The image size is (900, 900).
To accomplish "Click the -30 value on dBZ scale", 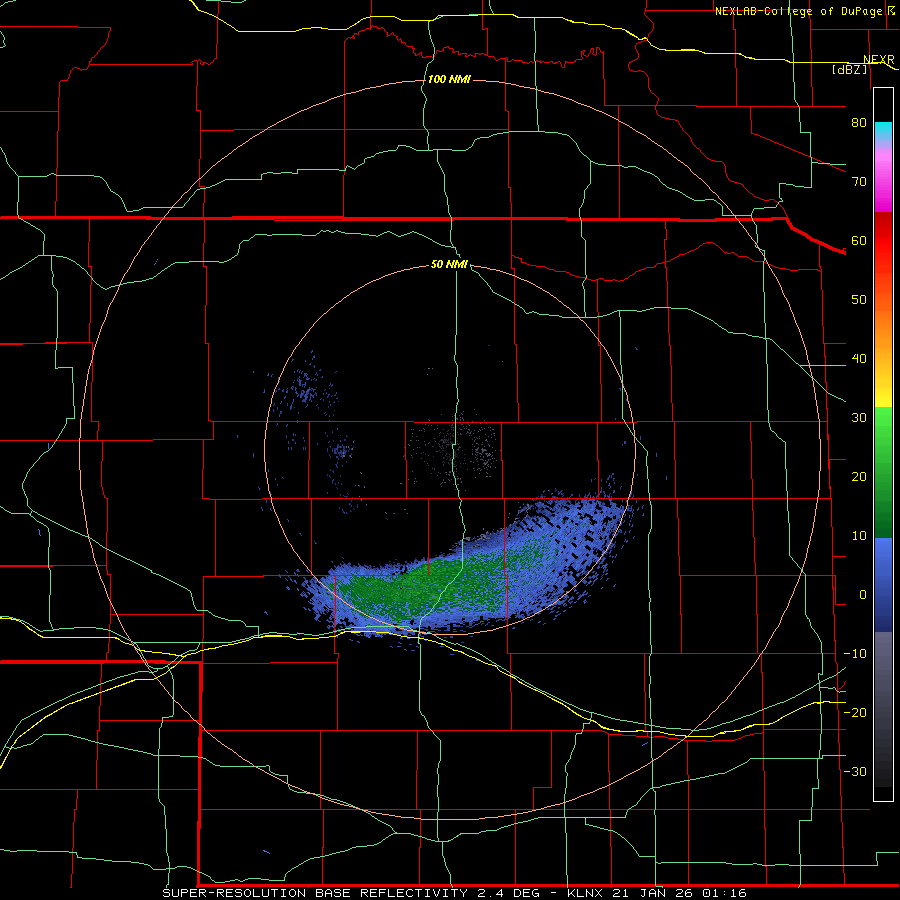I will tap(855, 772).
